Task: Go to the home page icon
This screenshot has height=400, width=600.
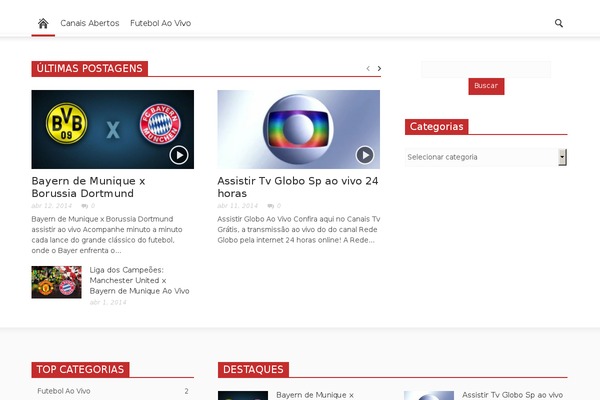Action: point(43,23)
